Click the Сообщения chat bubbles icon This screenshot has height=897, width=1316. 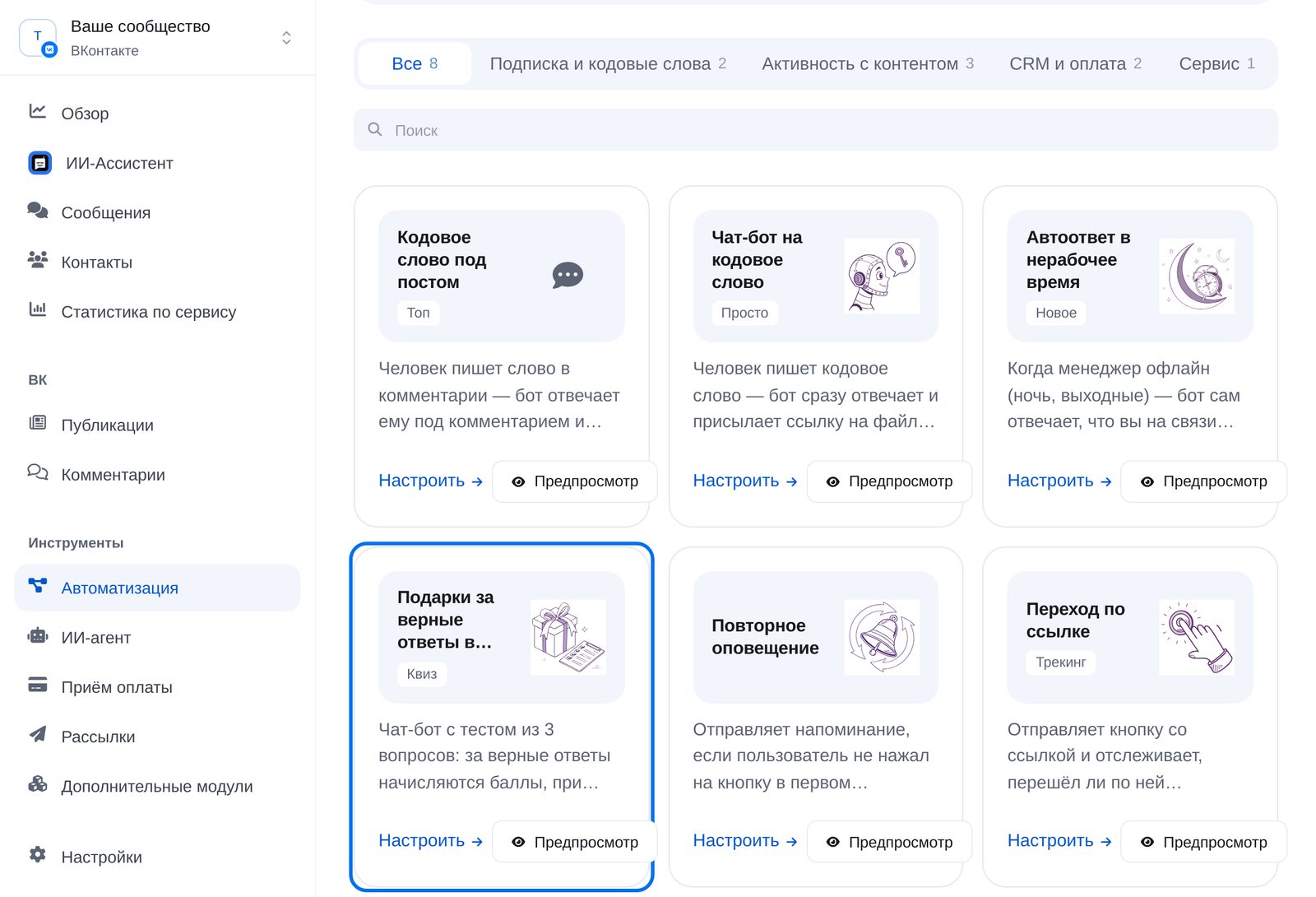(x=38, y=211)
